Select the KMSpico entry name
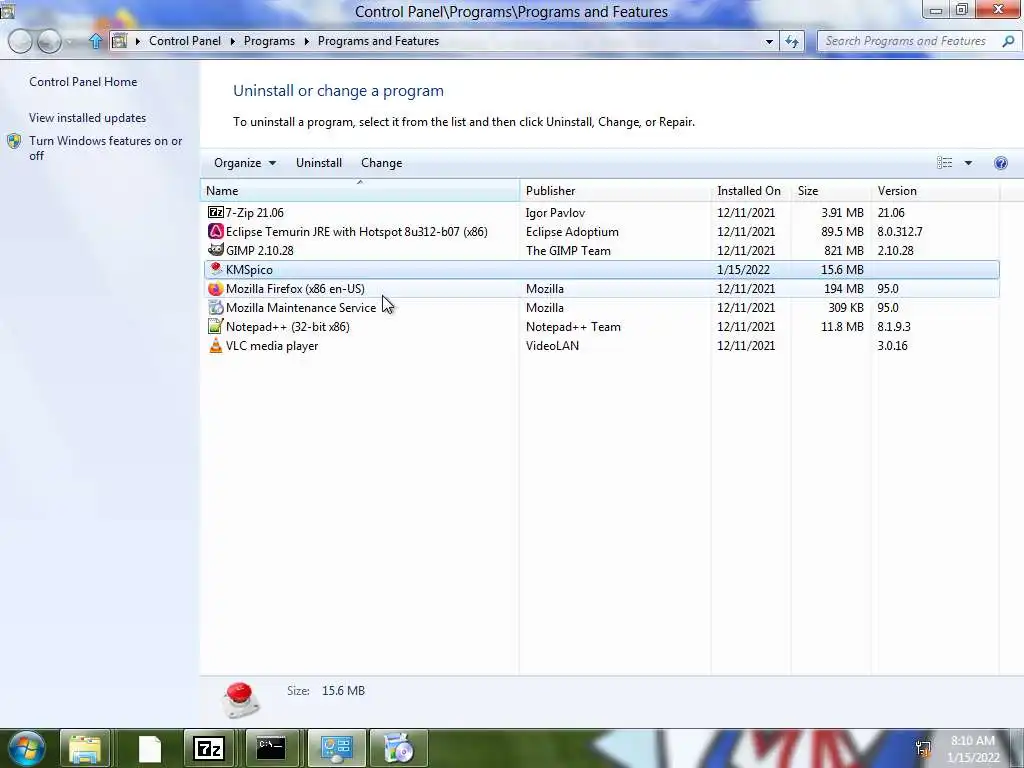This screenshot has height=768, width=1024. coord(249,270)
